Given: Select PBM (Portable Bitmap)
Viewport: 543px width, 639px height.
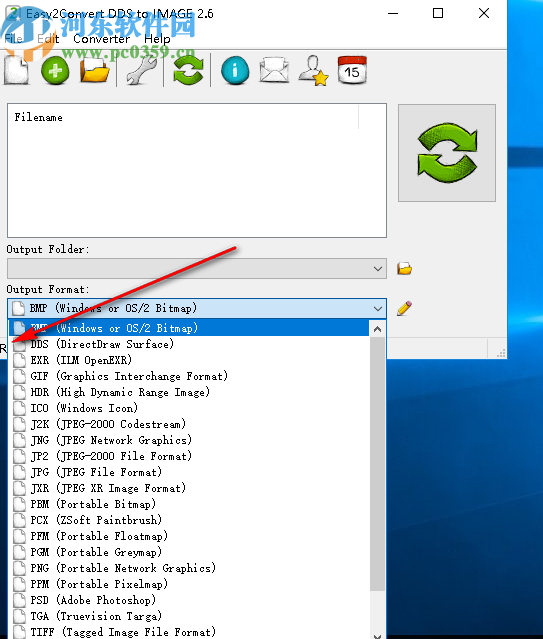Looking at the screenshot, I should 189,504.
